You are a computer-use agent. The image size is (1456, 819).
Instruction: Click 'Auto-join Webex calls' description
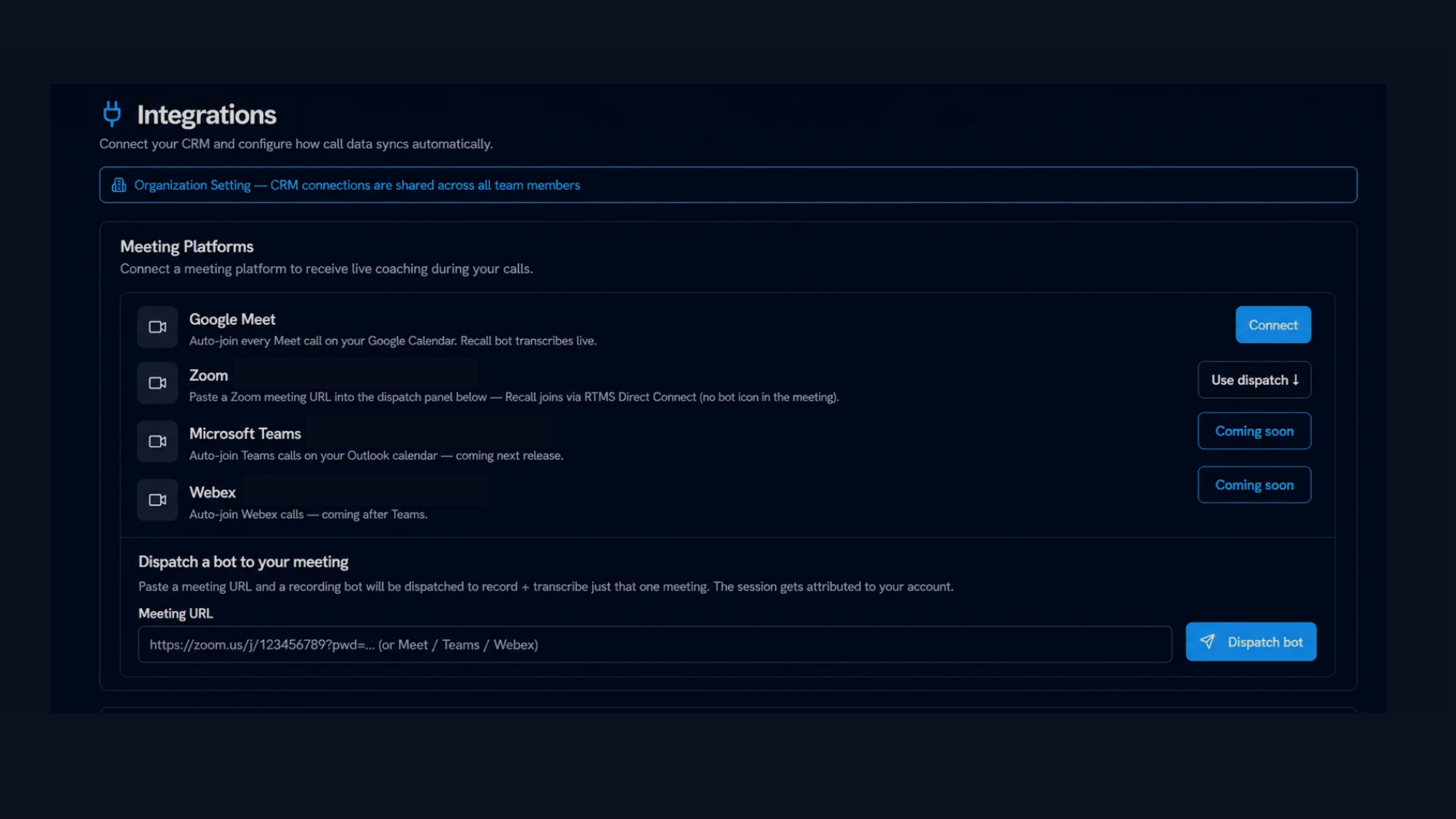pyautogui.click(x=309, y=514)
